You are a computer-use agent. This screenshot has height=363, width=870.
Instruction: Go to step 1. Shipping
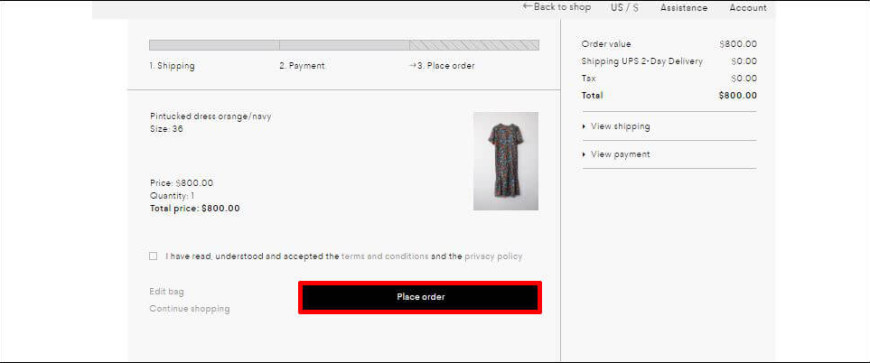tap(172, 65)
